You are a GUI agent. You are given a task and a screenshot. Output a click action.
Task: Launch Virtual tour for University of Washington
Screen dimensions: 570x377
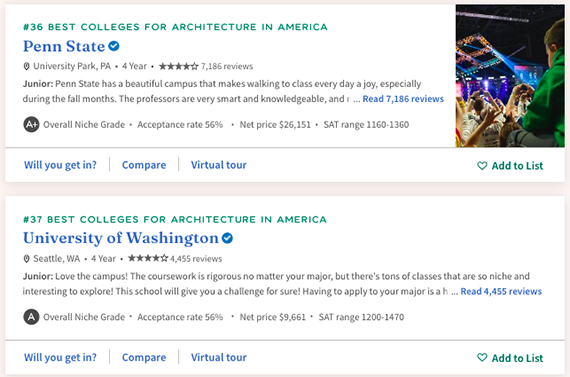tap(219, 357)
